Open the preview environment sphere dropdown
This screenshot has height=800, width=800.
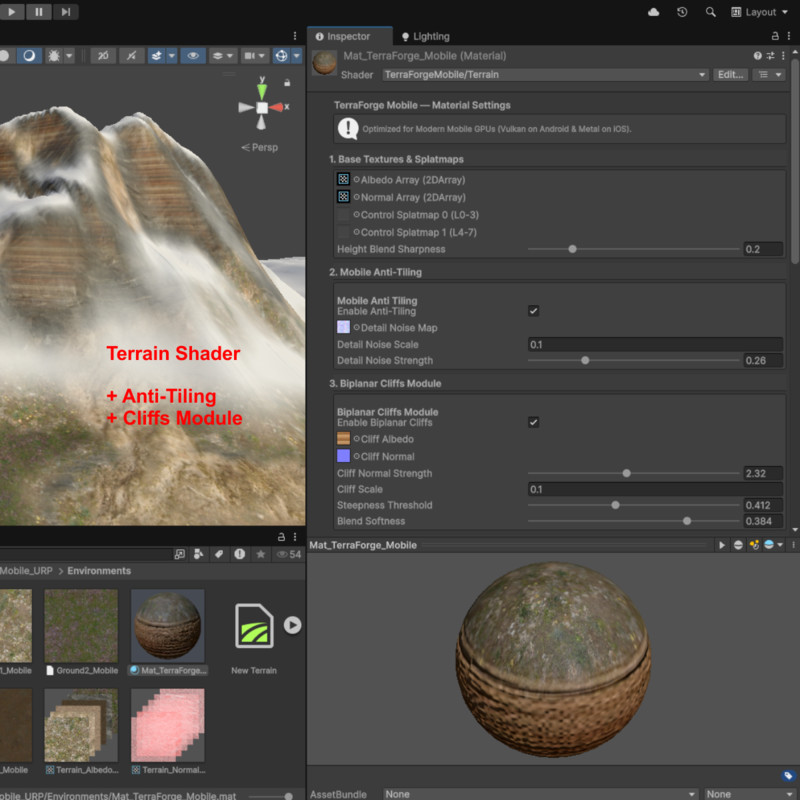(773, 545)
